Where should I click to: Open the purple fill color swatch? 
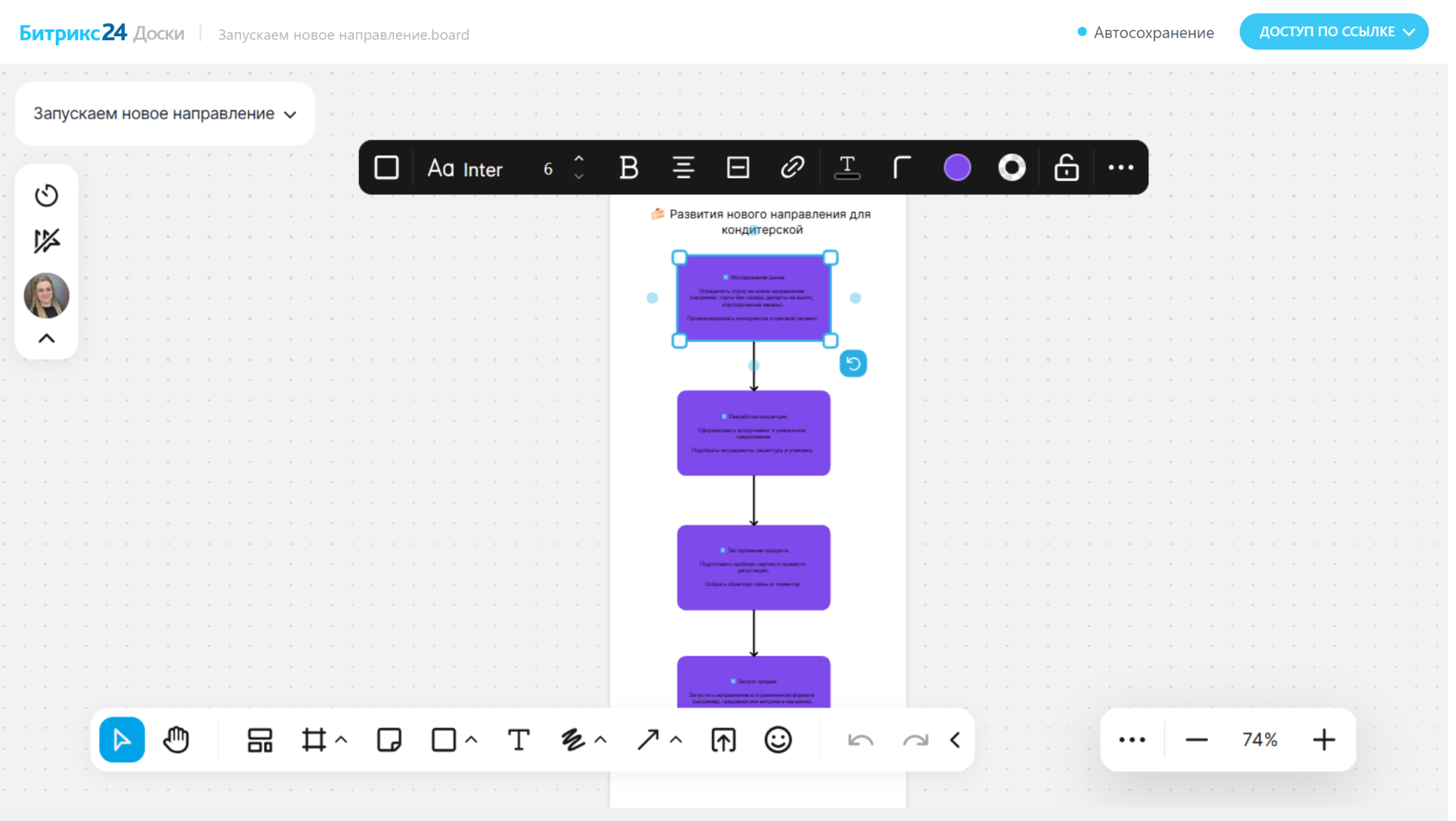[x=956, y=167]
